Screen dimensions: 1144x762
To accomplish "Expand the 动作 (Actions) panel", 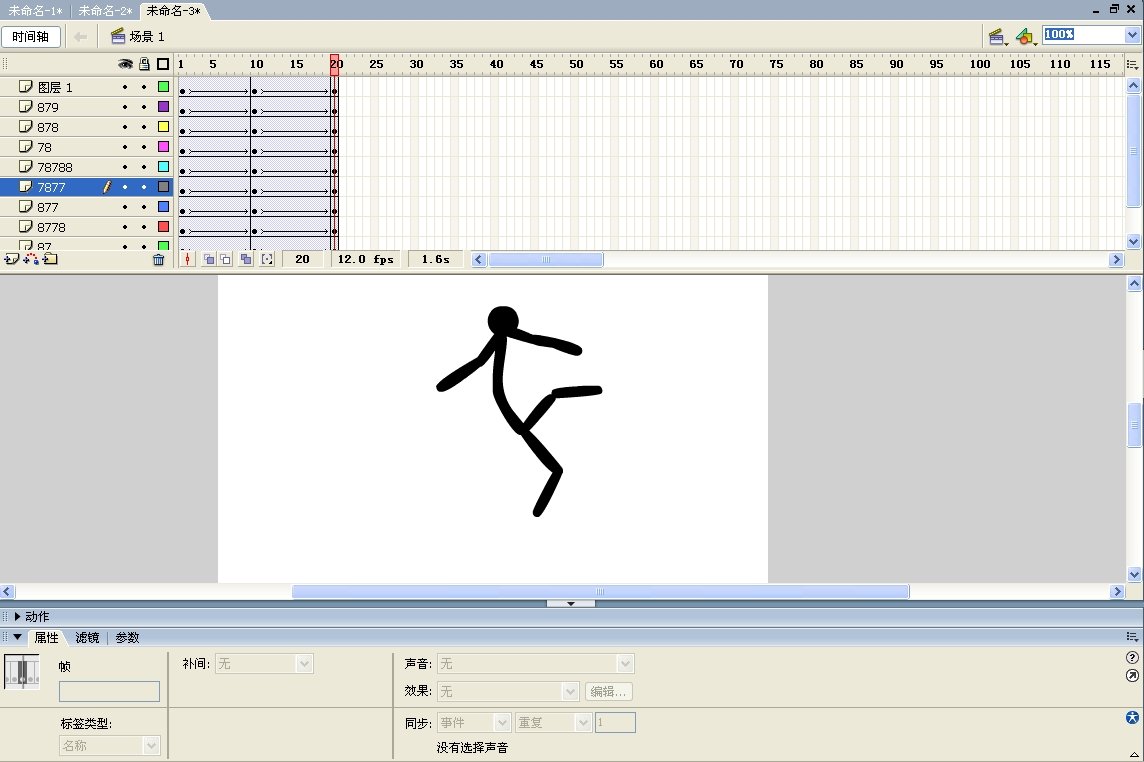I will 17,617.
